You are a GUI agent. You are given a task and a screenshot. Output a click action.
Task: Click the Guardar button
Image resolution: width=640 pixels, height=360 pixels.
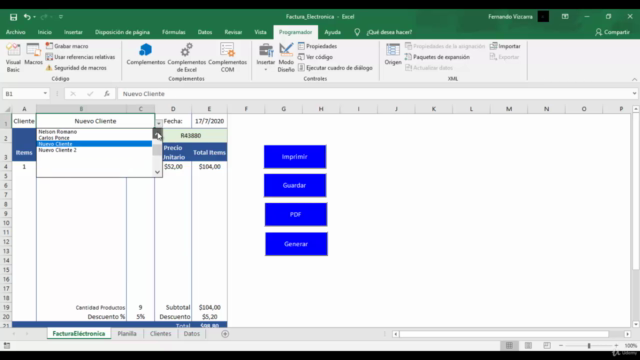coord(295,185)
